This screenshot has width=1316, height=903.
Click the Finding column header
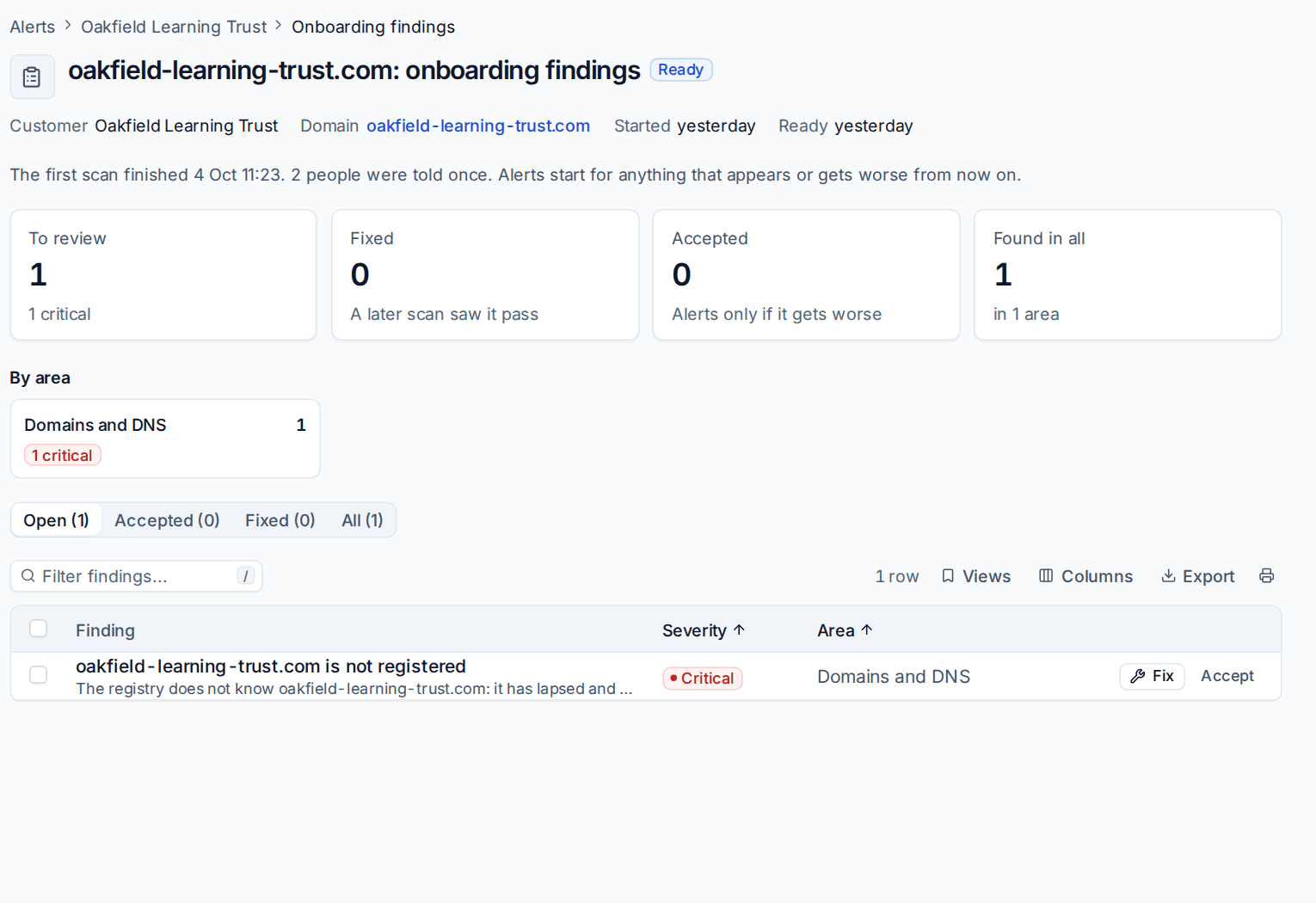pyautogui.click(x=105, y=630)
